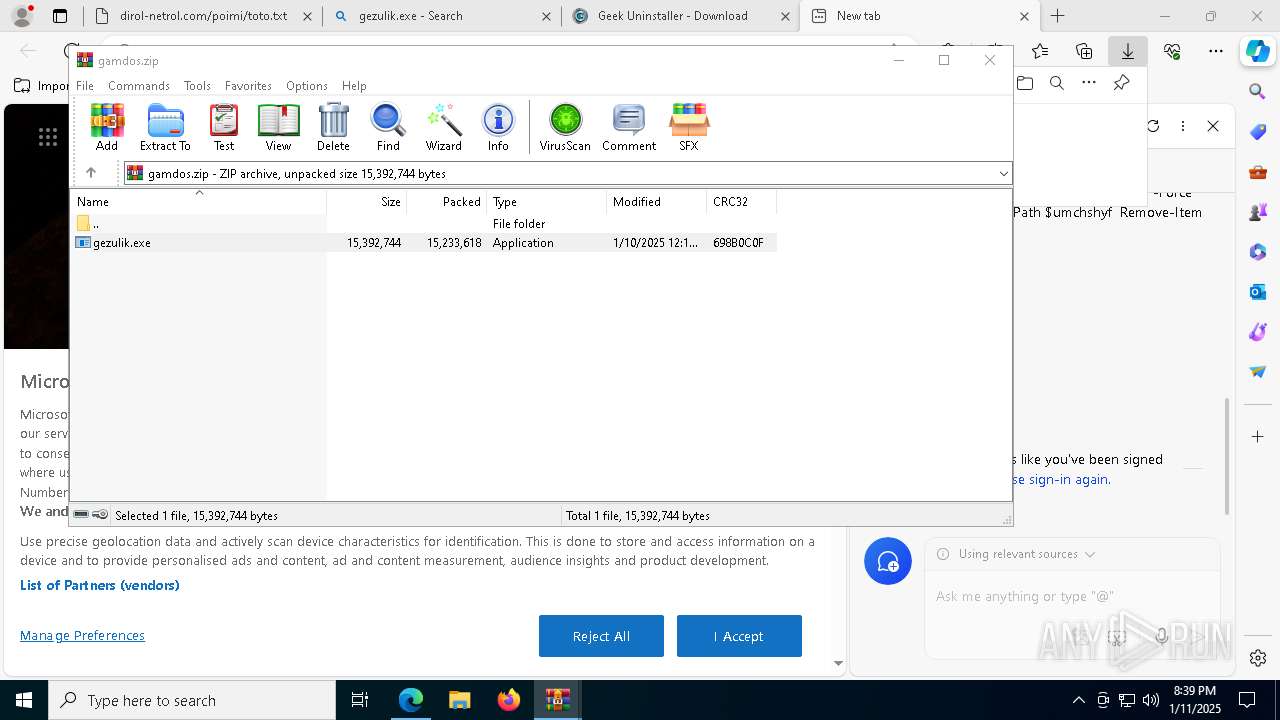Click the sign-in again link

point(1069,480)
